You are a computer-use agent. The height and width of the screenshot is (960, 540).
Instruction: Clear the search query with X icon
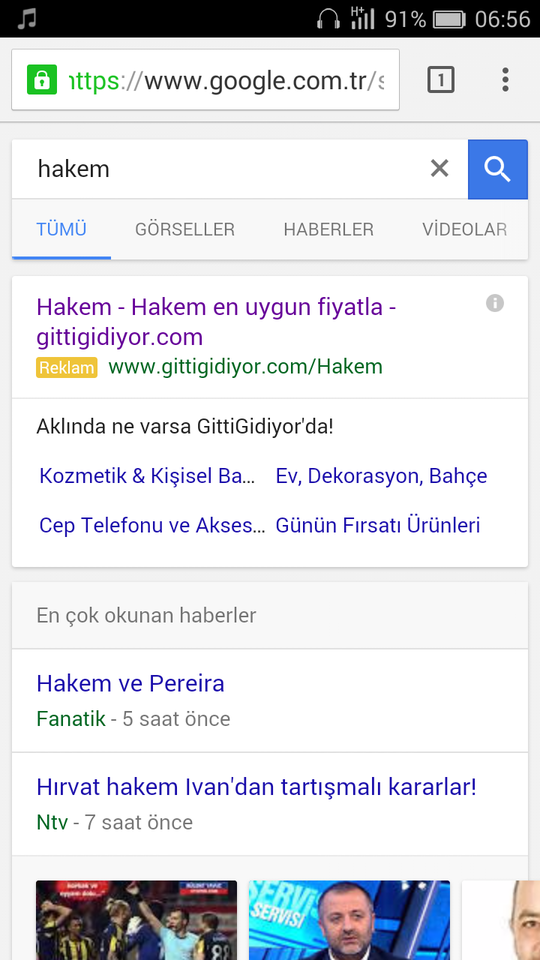point(440,168)
